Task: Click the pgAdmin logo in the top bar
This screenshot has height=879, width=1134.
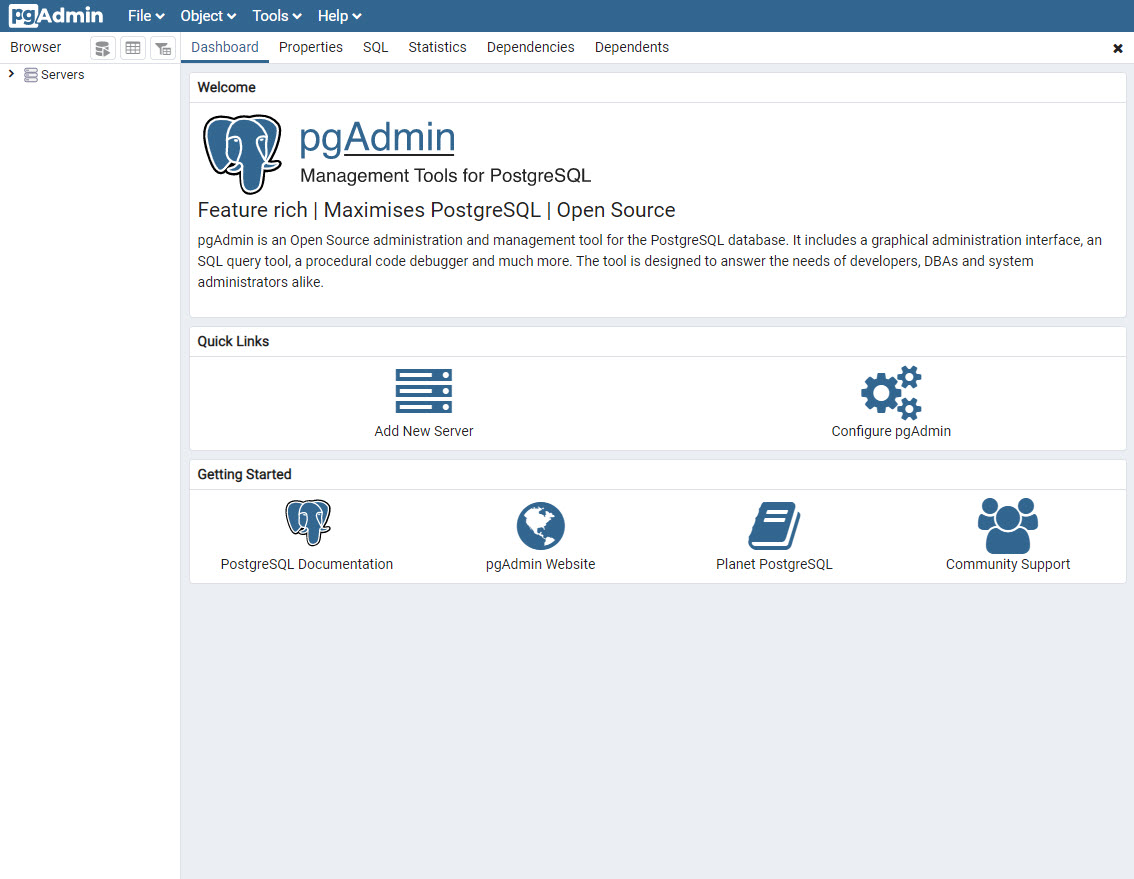Action: pos(56,15)
